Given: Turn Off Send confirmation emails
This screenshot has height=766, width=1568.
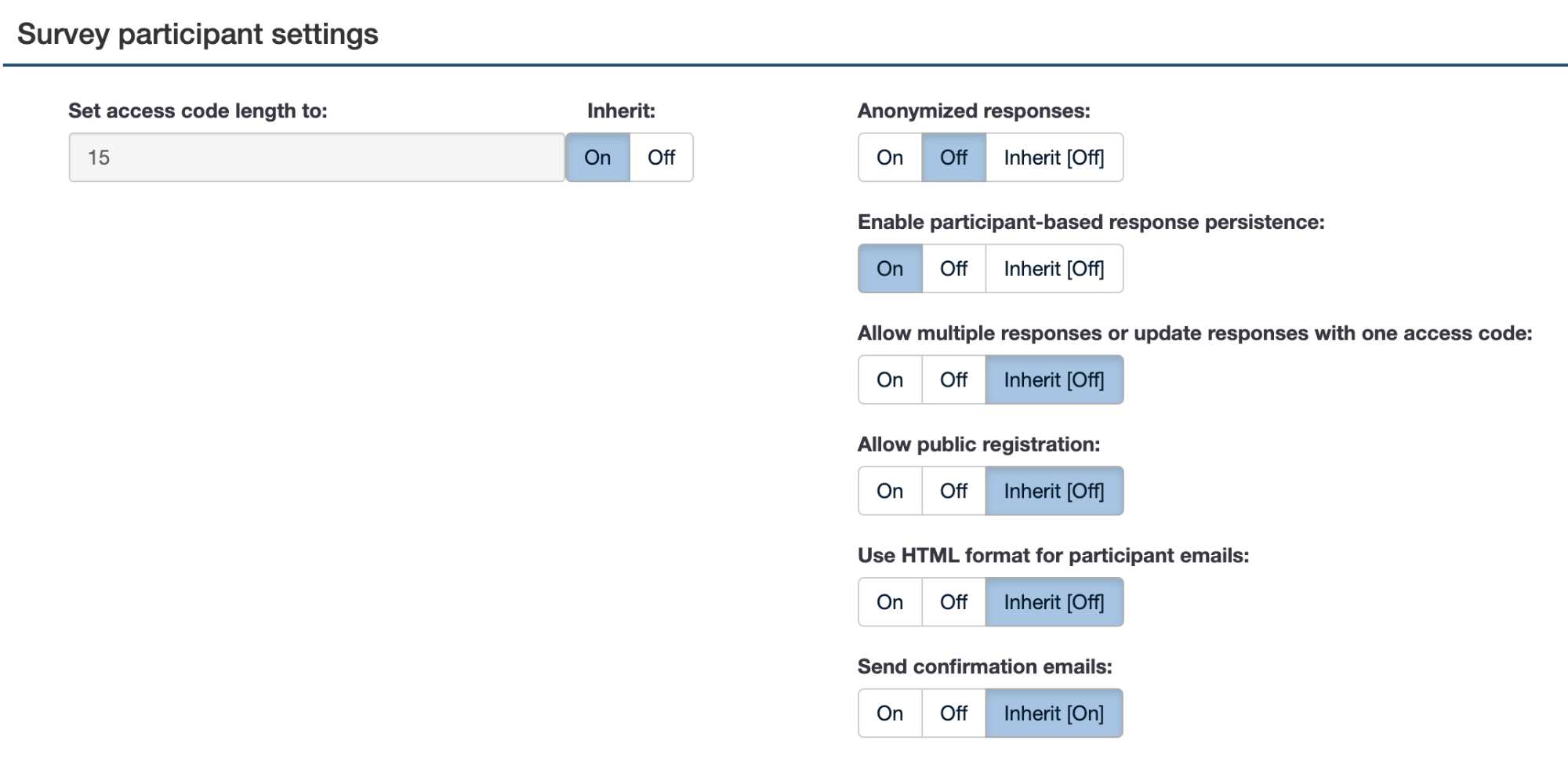Looking at the screenshot, I should pyautogui.click(x=953, y=713).
